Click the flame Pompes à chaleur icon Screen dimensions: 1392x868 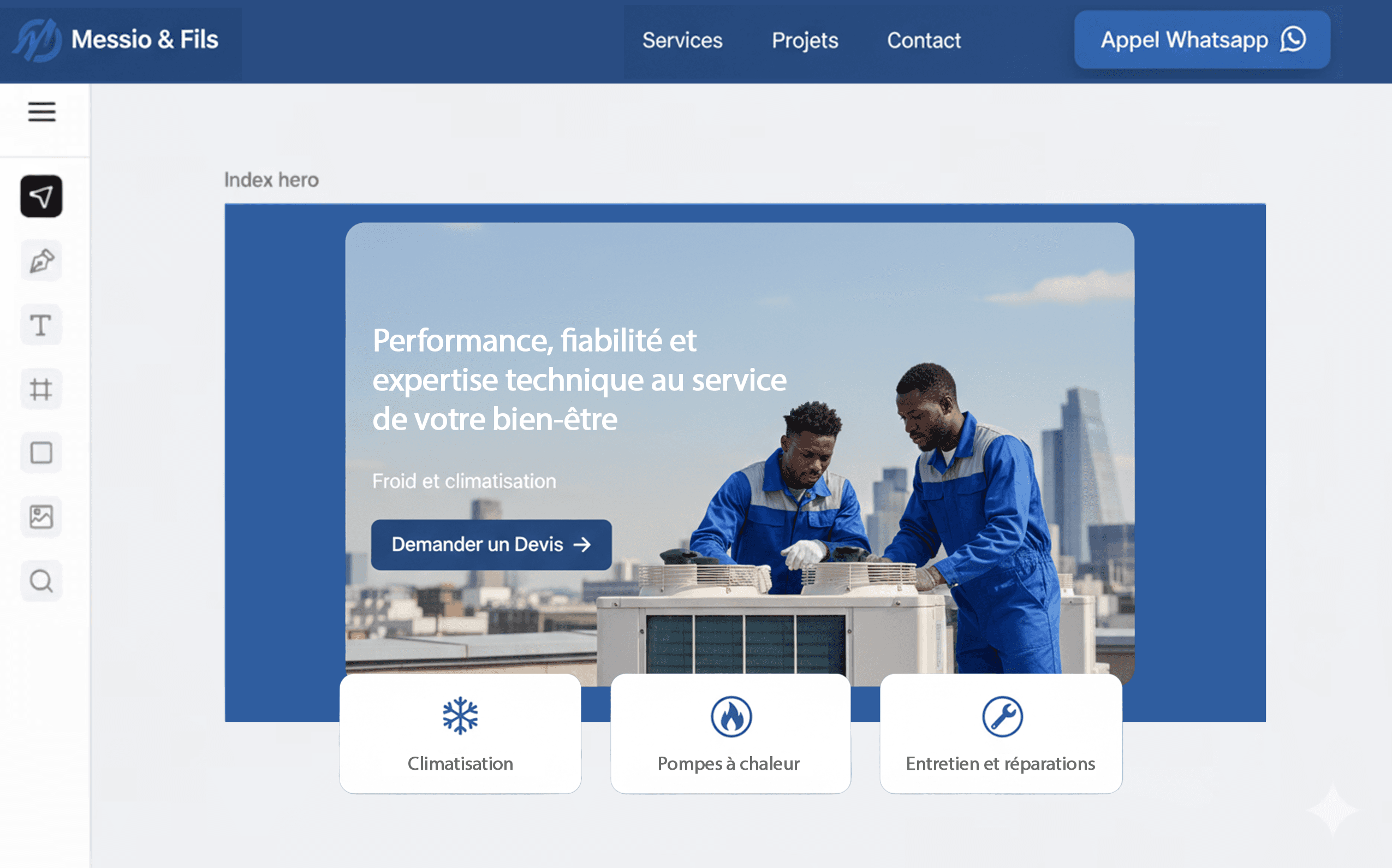(x=731, y=716)
